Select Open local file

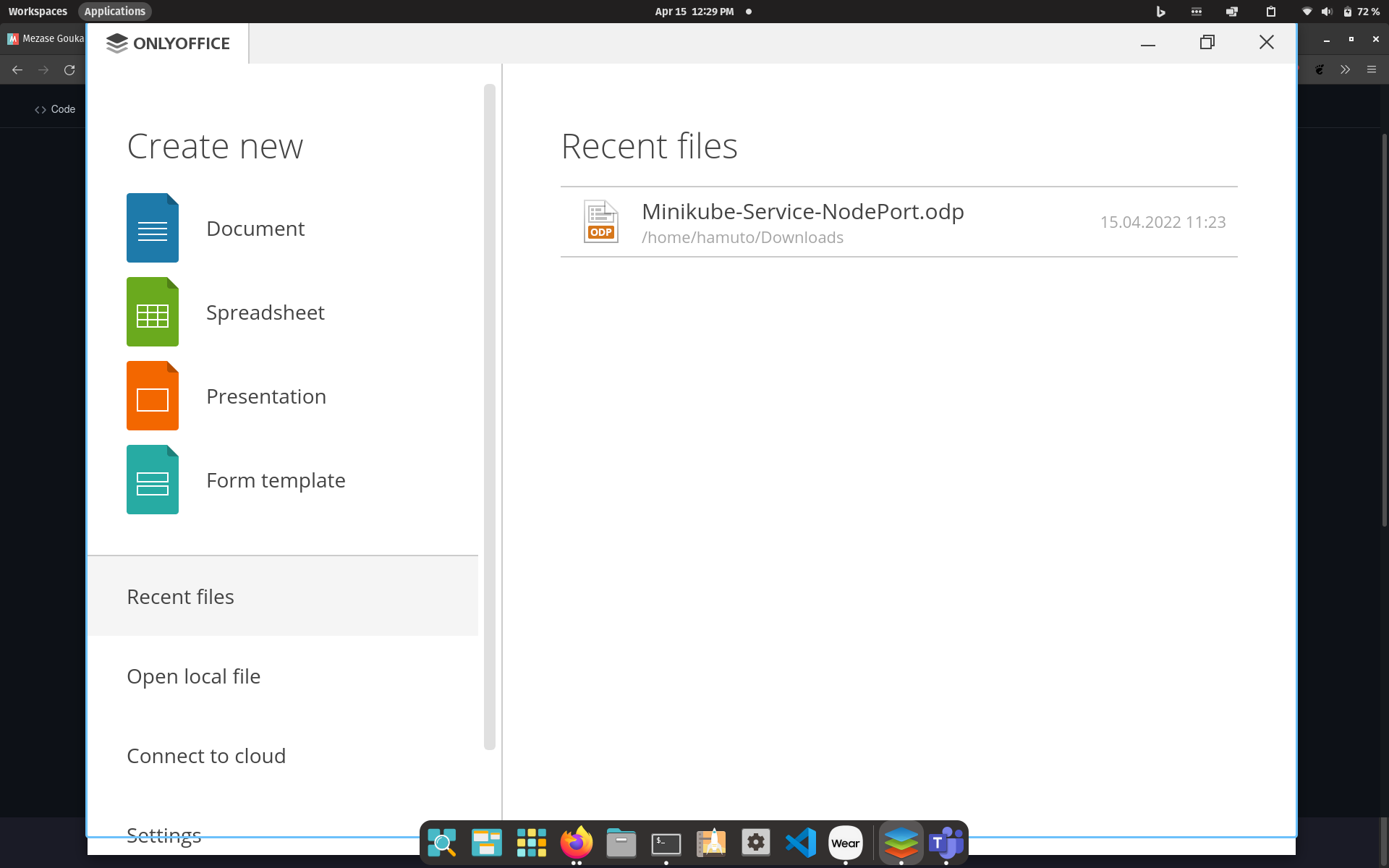click(193, 676)
